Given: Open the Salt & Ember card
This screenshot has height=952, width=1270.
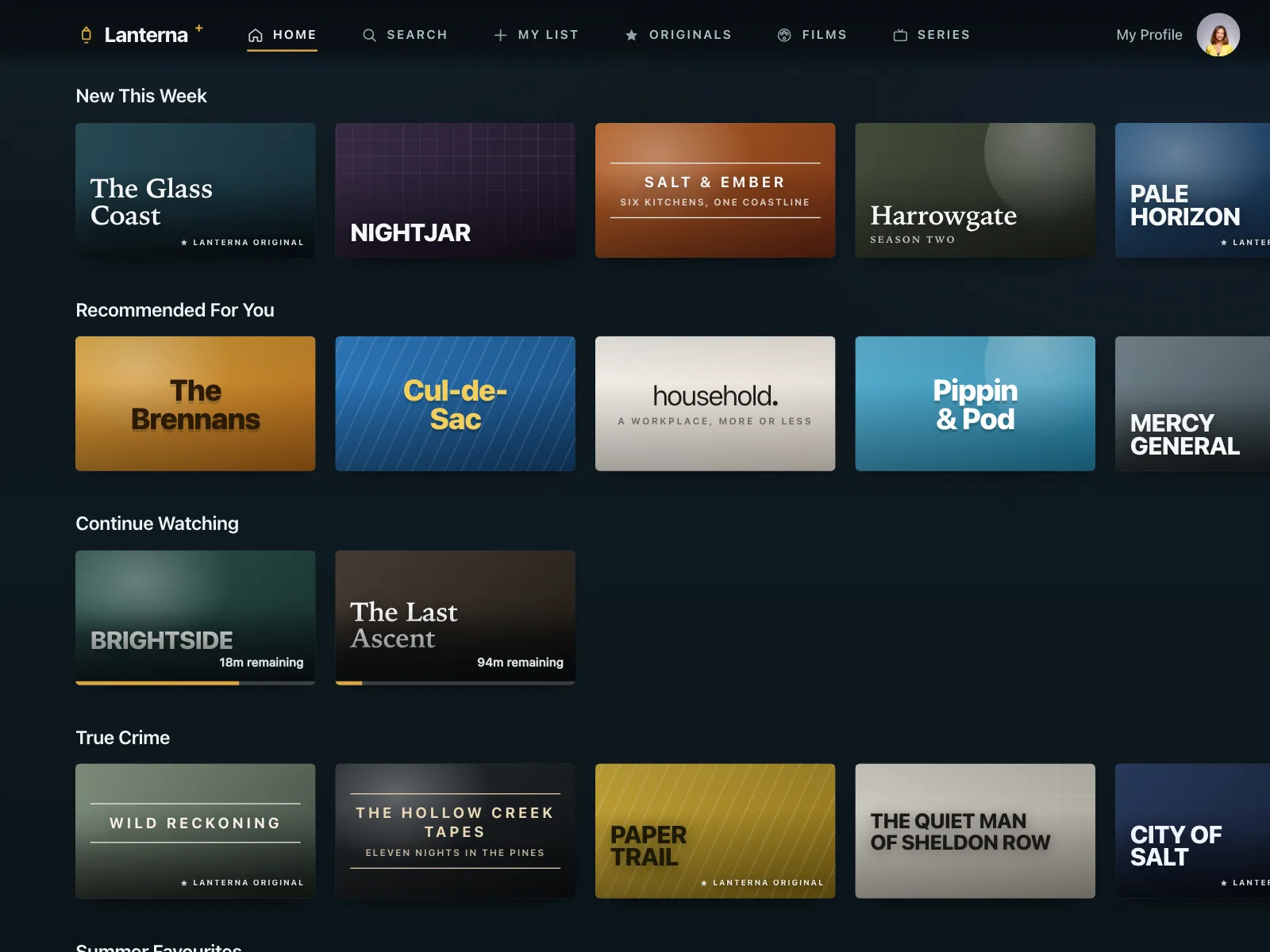Looking at the screenshot, I should 715,190.
